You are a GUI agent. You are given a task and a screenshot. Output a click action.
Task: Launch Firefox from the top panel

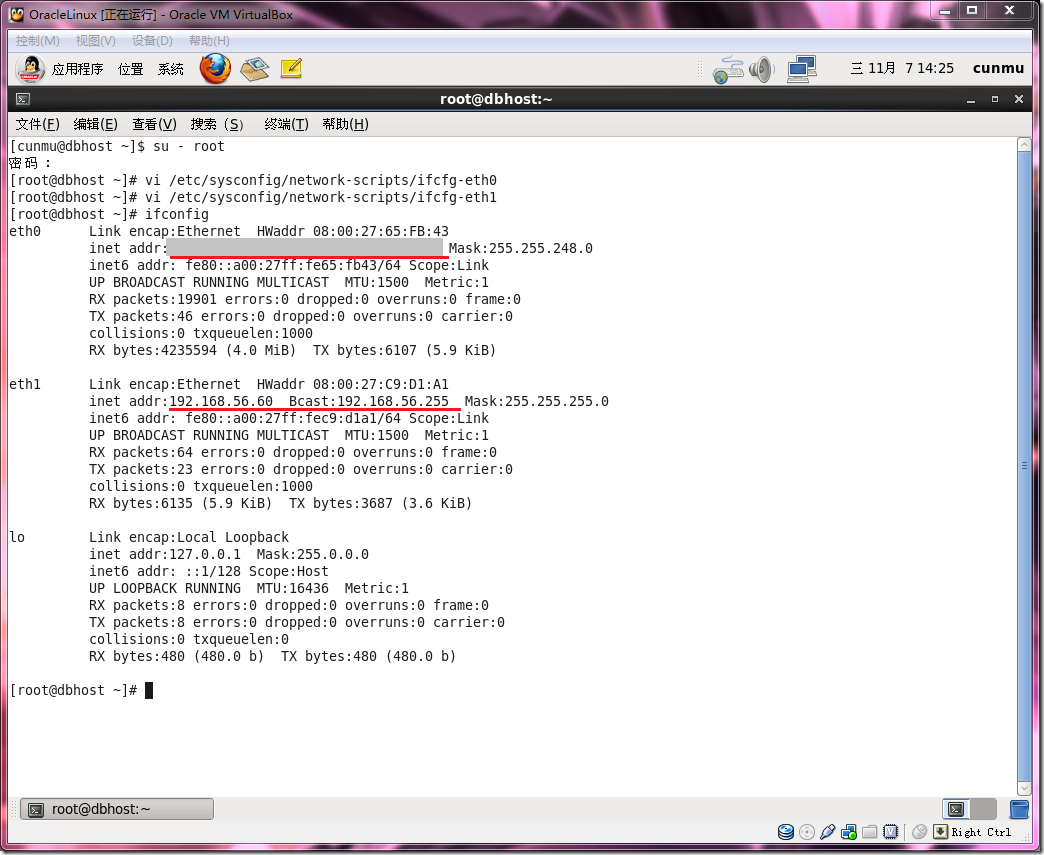[215, 69]
